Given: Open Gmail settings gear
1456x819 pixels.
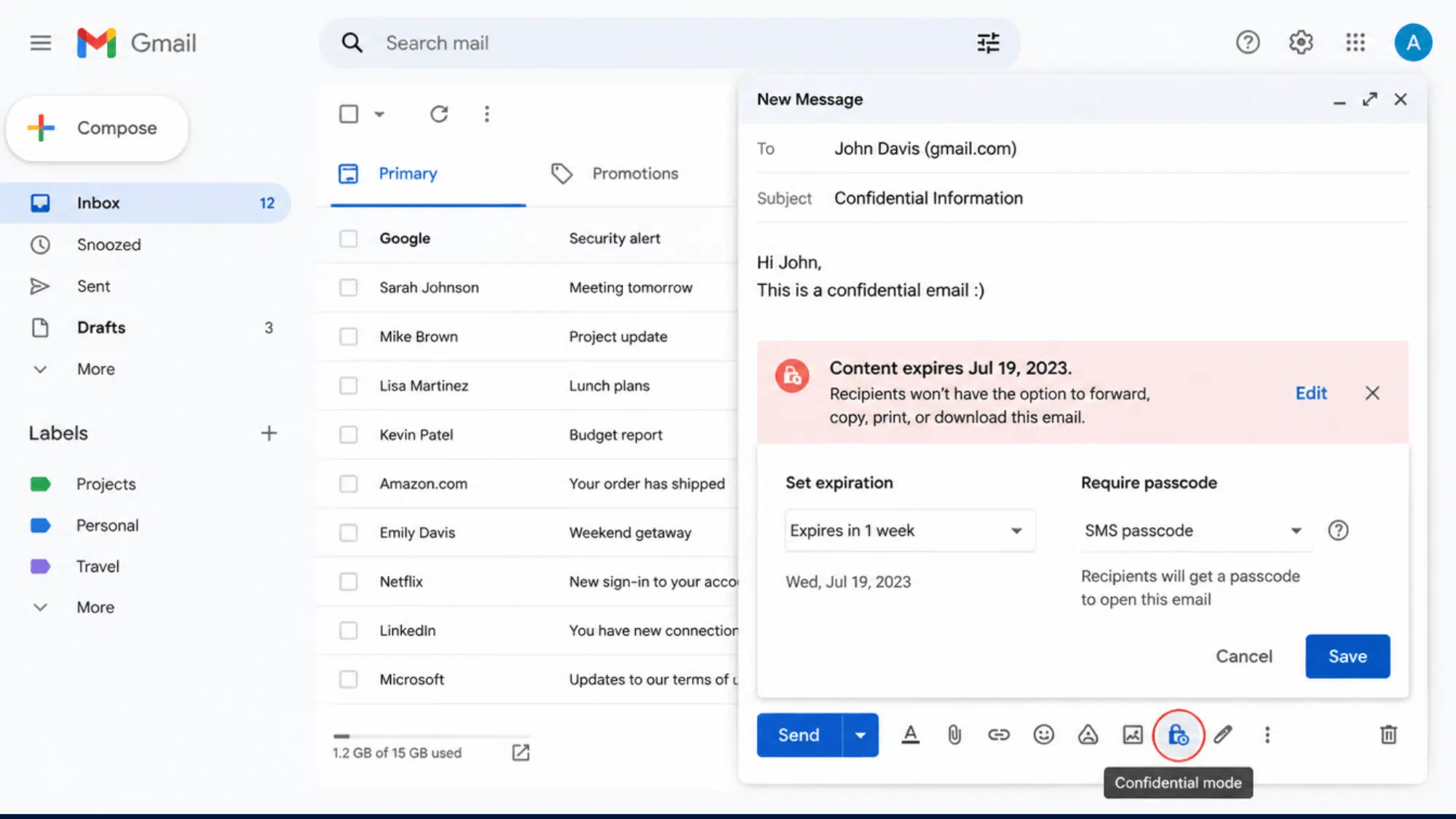Looking at the screenshot, I should coord(1301,42).
